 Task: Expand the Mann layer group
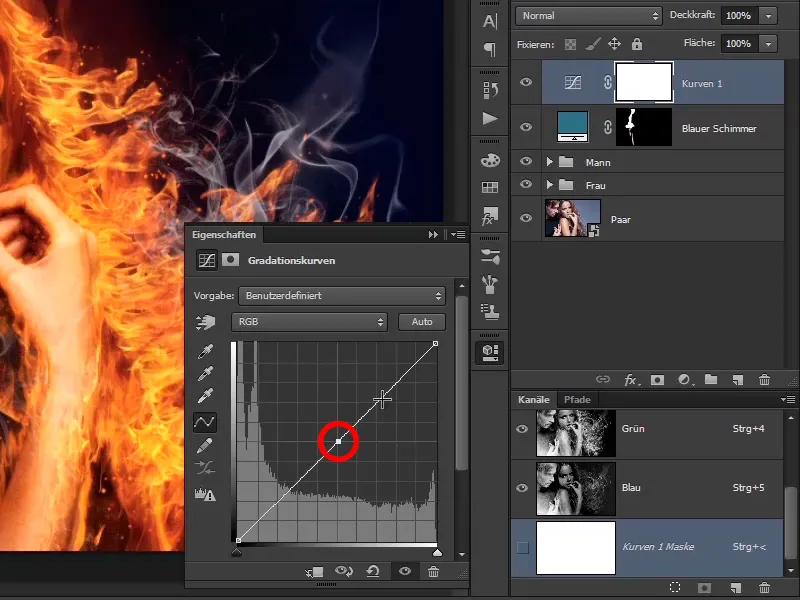pos(549,162)
